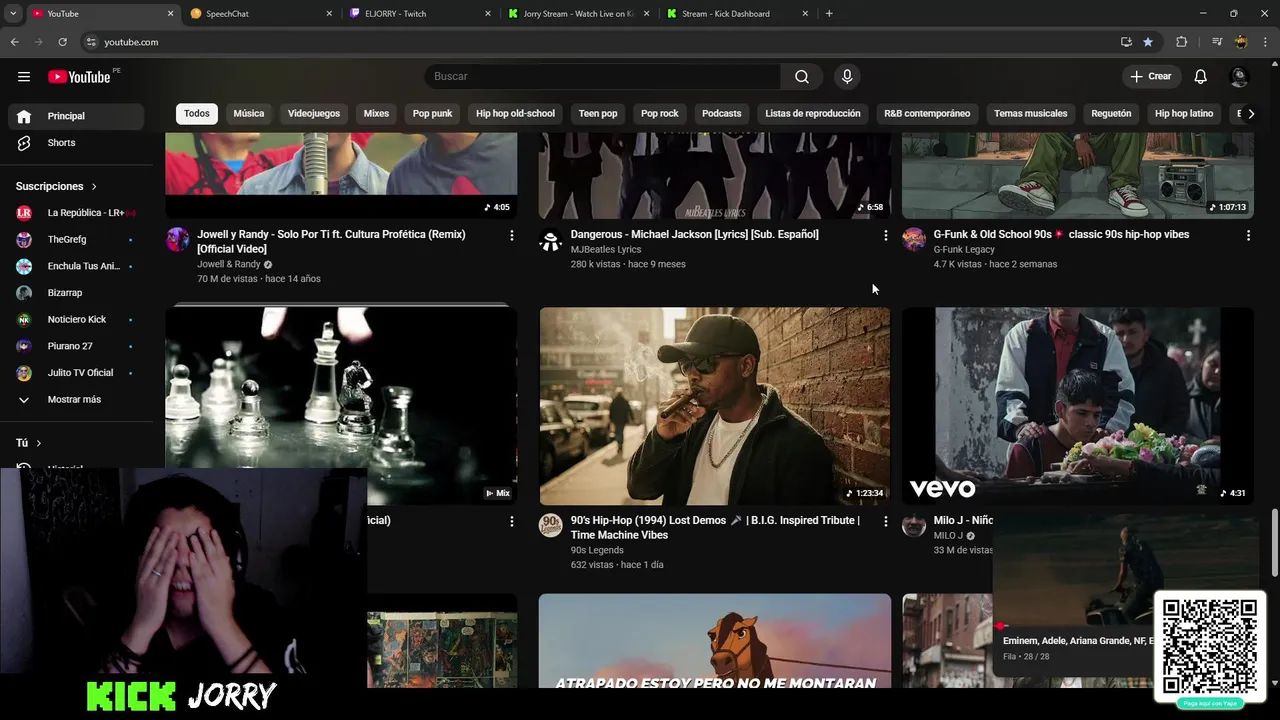The image size is (1280, 720).
Task: Select the Pop punk filter chip
Action: (x=433, y=114)
